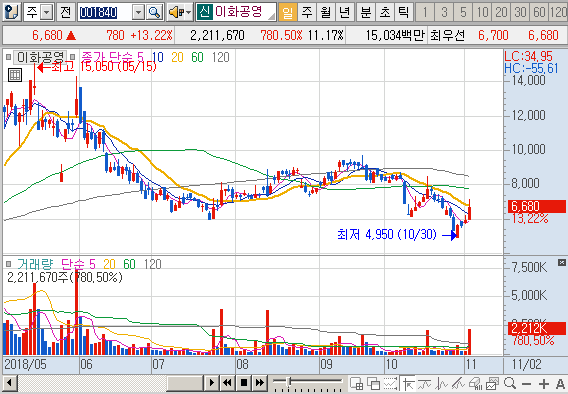Screen dimensions: 568x394
Task: Click the split-window grid icon in bottom toolbar
Action: (356, 383)
